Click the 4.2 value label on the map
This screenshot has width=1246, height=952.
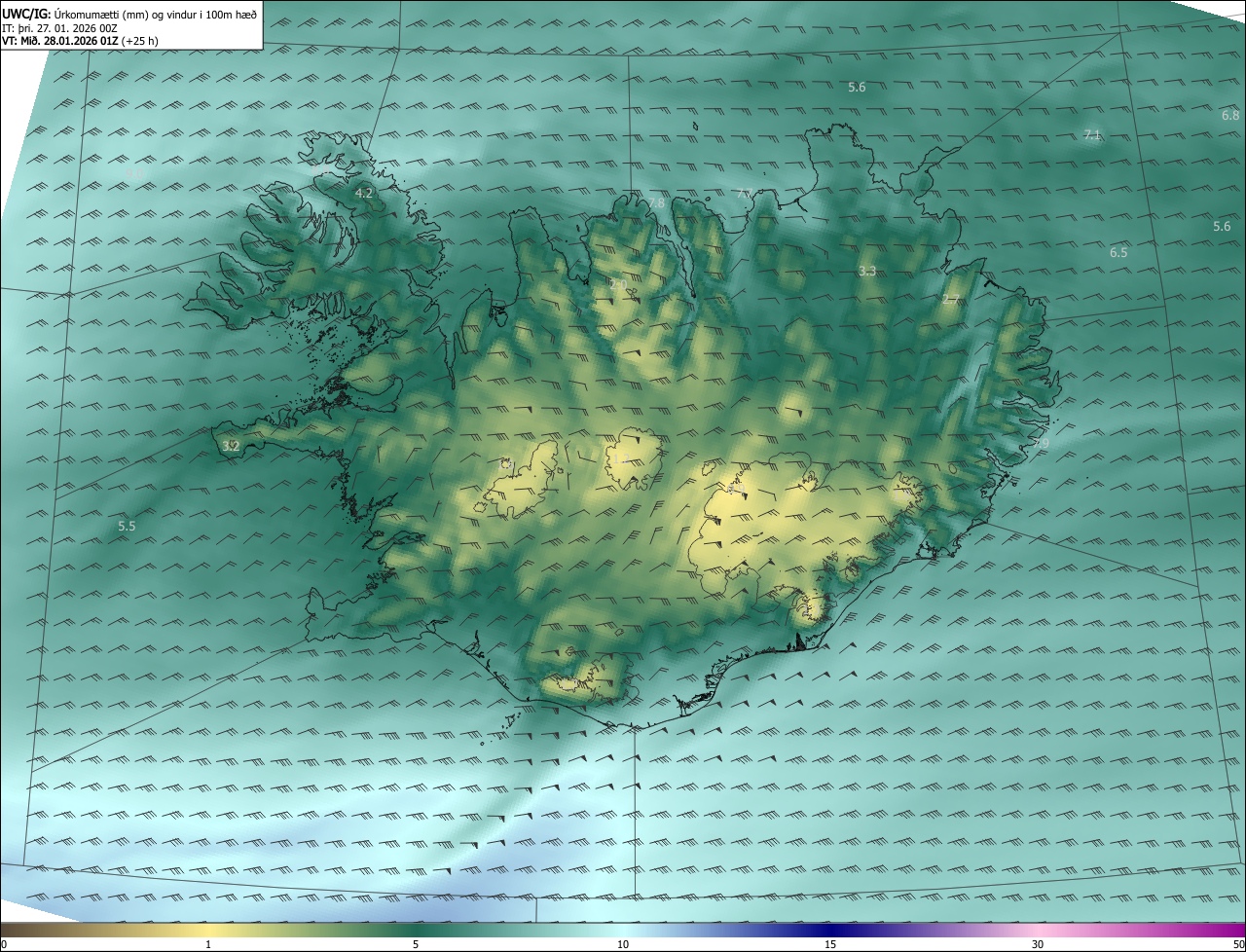364,194
